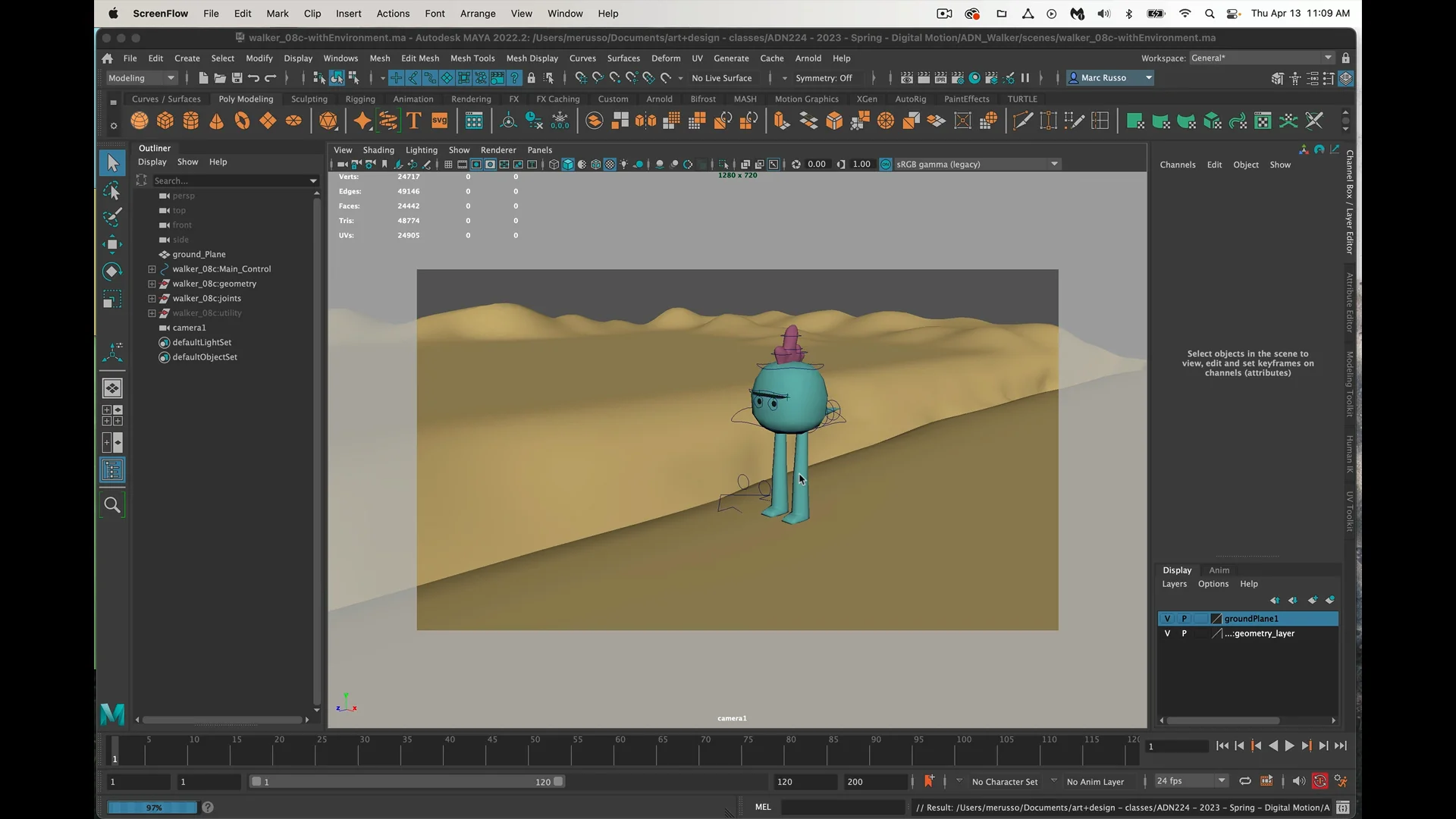Create a Polygon Torus from the shelf
Viewport: 1456px width, 819px height.
point(241,121)
